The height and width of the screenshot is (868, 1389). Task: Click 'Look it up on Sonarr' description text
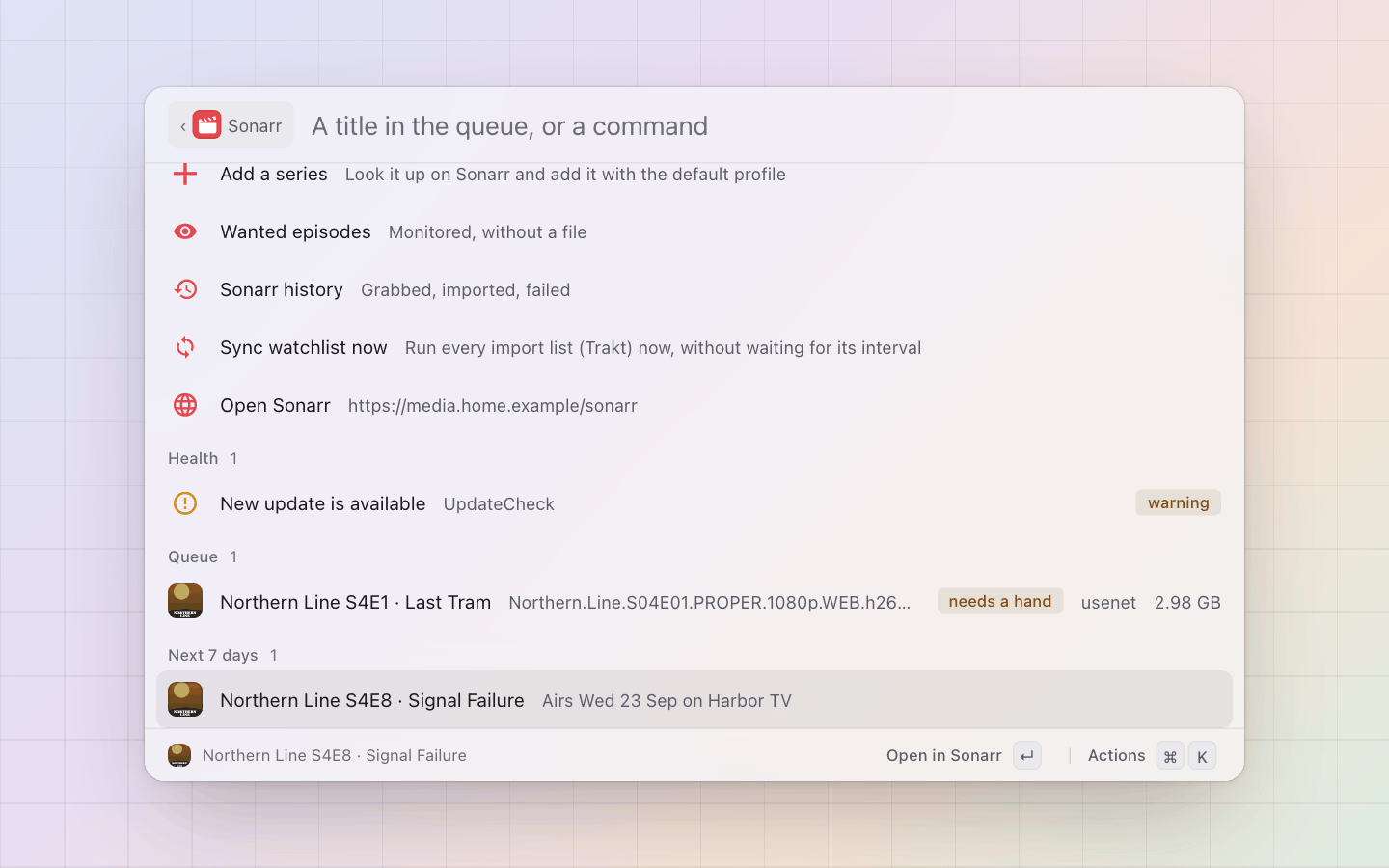(565, 175)
